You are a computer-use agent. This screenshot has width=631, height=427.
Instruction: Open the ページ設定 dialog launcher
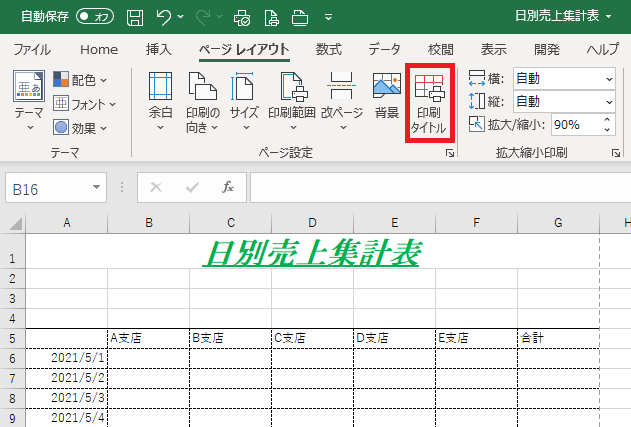pos(450,153)
